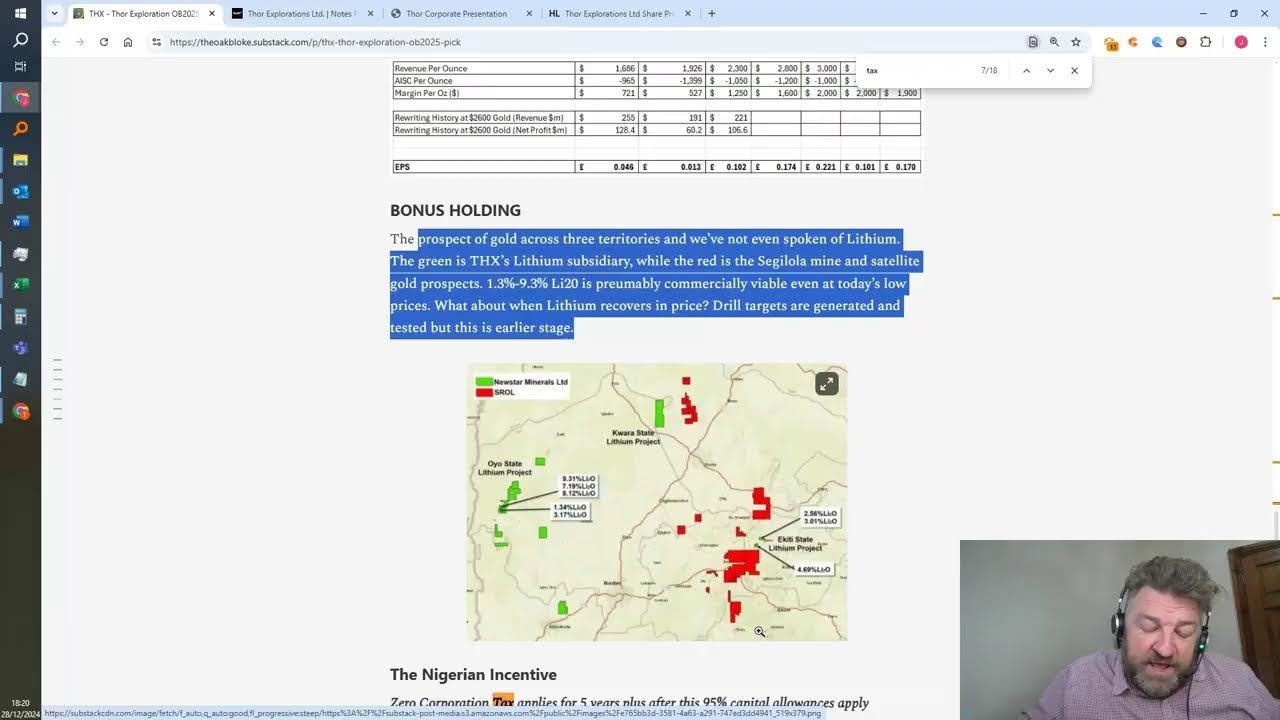Open File Explorer from the taskbar
This screenshot has width=1280, height=720.
click(20, 160)
